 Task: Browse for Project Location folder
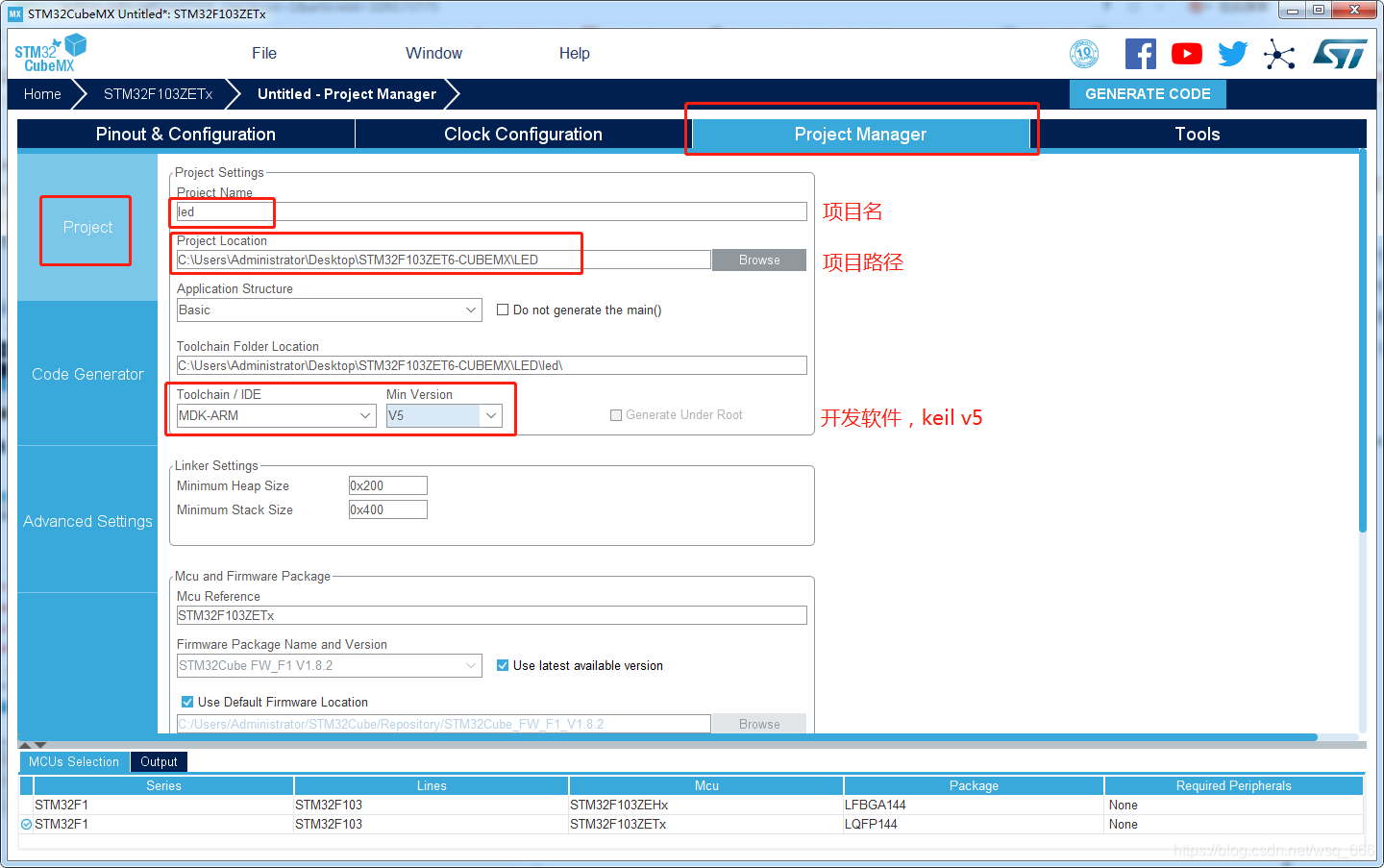(x=759, y=260)
